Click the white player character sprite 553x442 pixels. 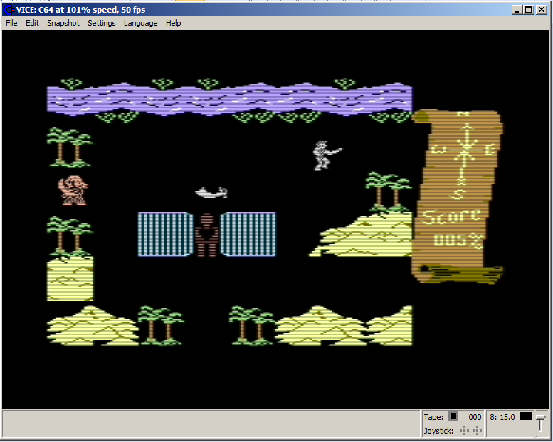coord(327,156)
